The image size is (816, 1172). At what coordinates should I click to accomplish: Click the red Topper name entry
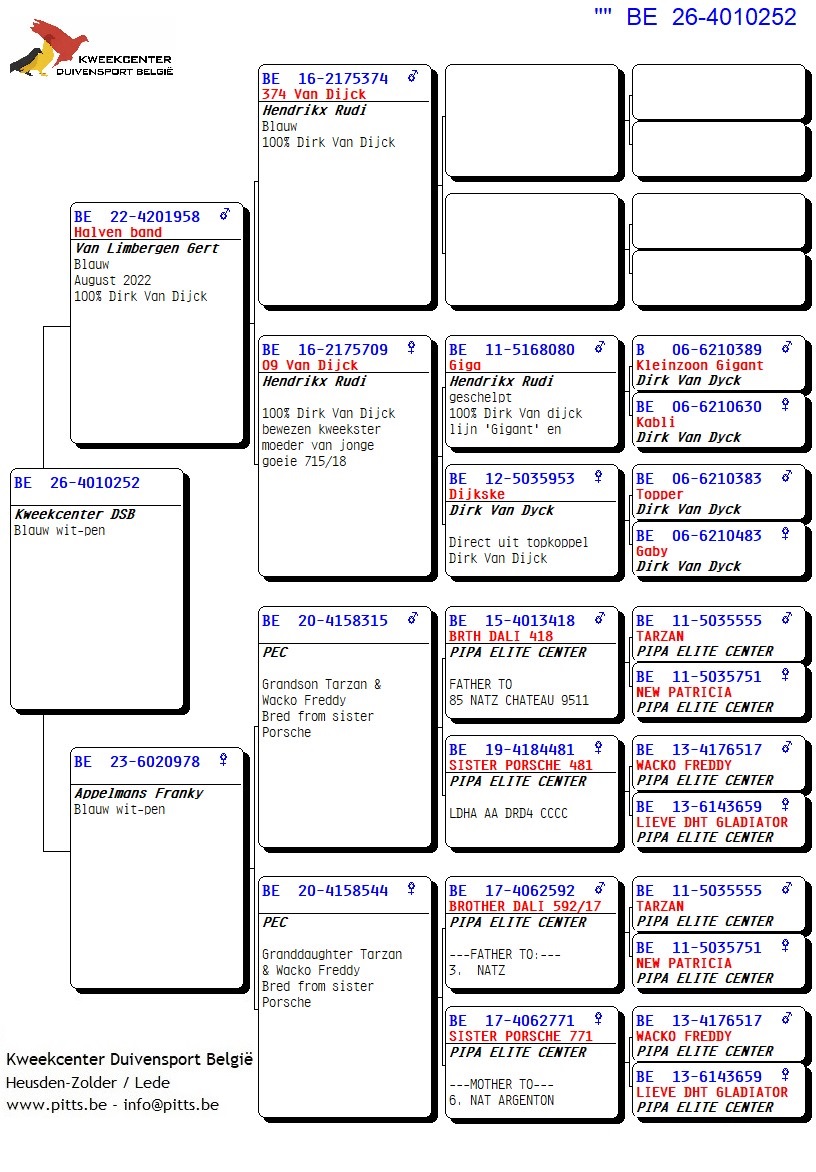tap(659, 494)
